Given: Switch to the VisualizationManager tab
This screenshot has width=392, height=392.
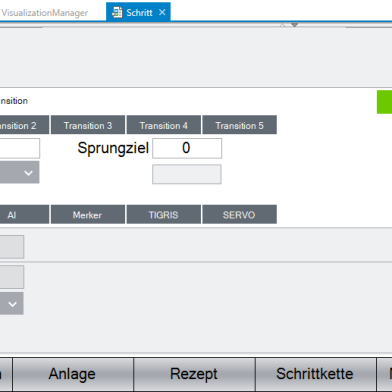Looking at the screenshot, I should 44,13.
